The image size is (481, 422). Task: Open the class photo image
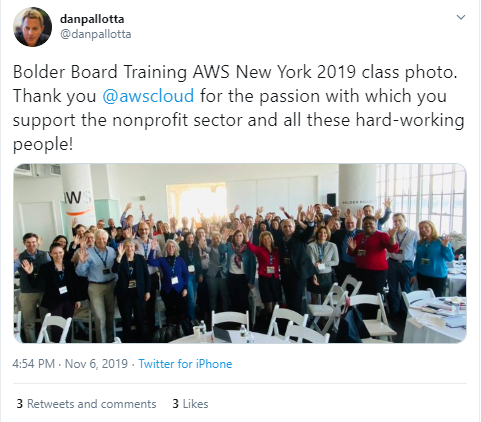(240, 253)
